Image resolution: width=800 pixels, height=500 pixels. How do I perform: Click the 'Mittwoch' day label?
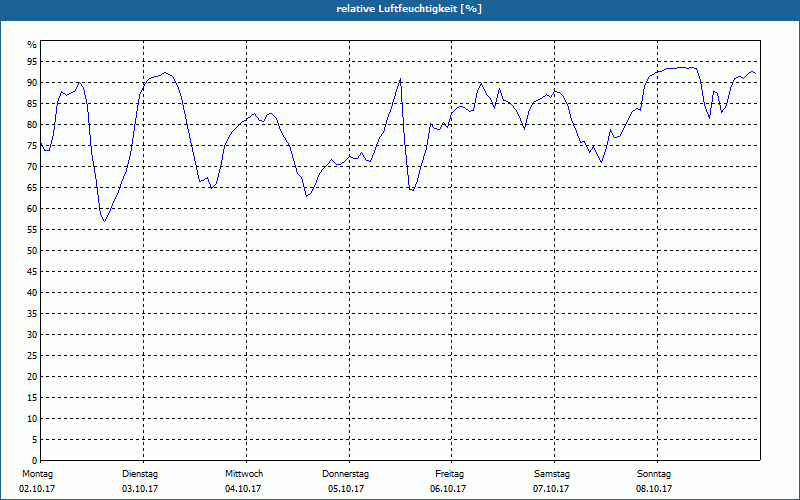click(244, 474)
